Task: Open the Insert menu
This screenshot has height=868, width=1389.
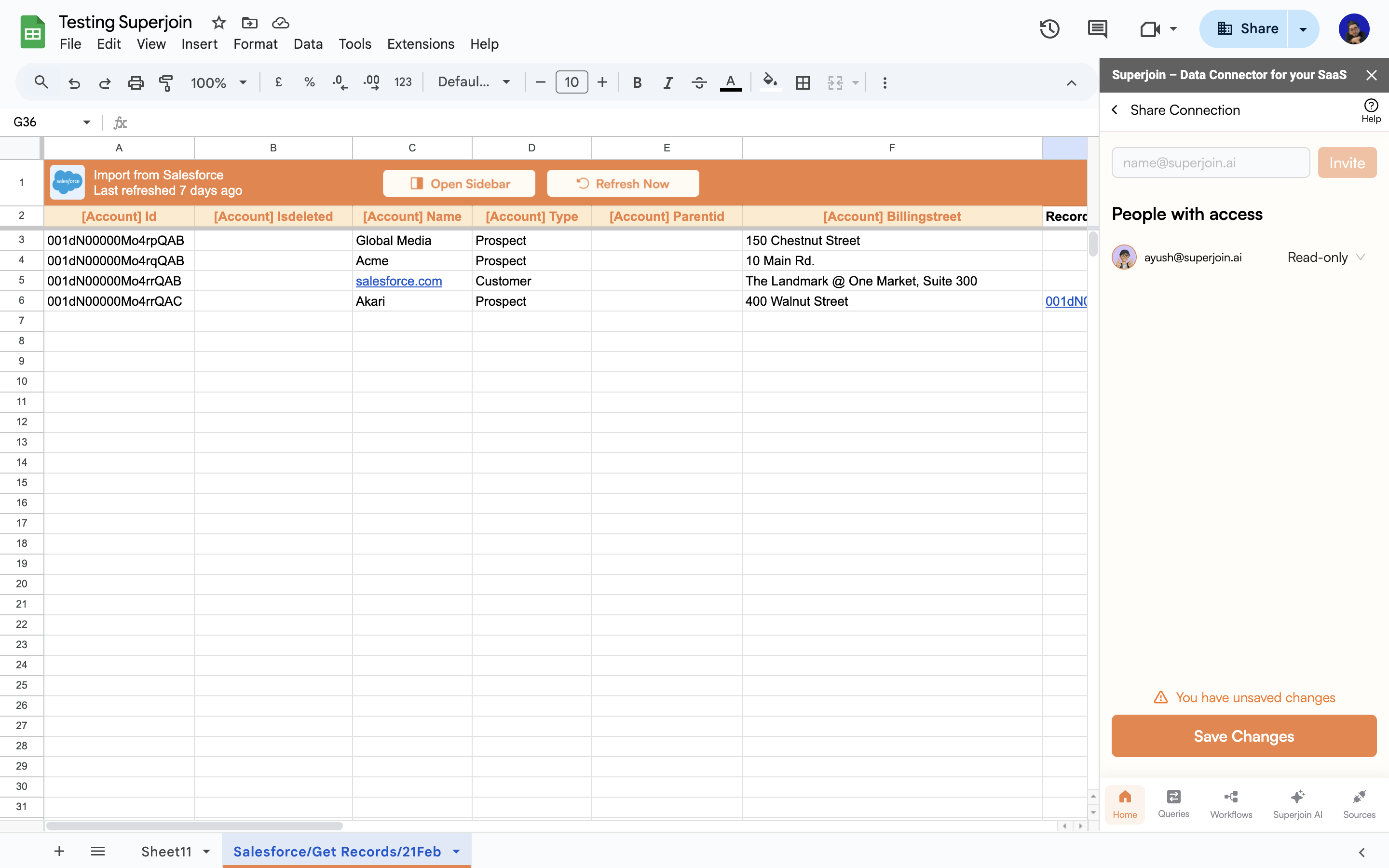Action: coord(199,43)
